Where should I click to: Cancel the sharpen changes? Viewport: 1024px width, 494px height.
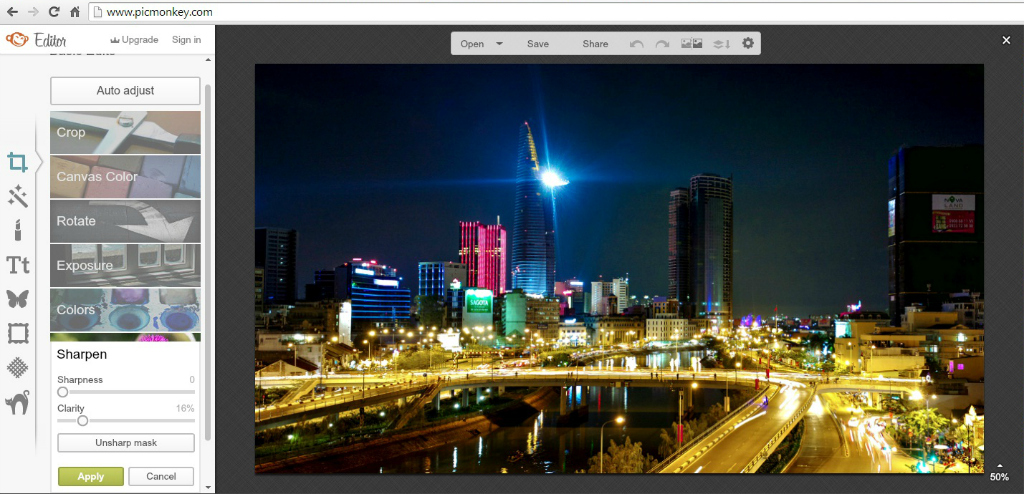tap(161, 476)
